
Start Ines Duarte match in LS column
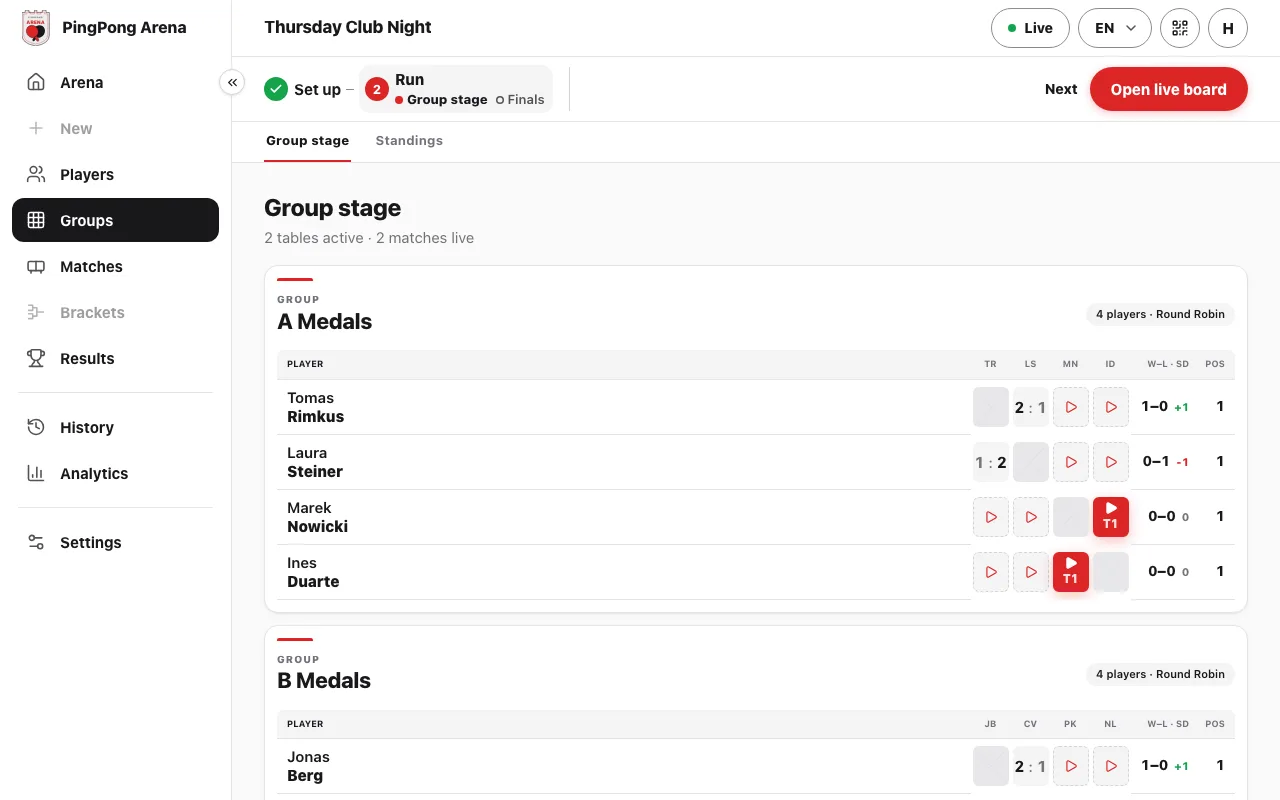point(1031,572)
